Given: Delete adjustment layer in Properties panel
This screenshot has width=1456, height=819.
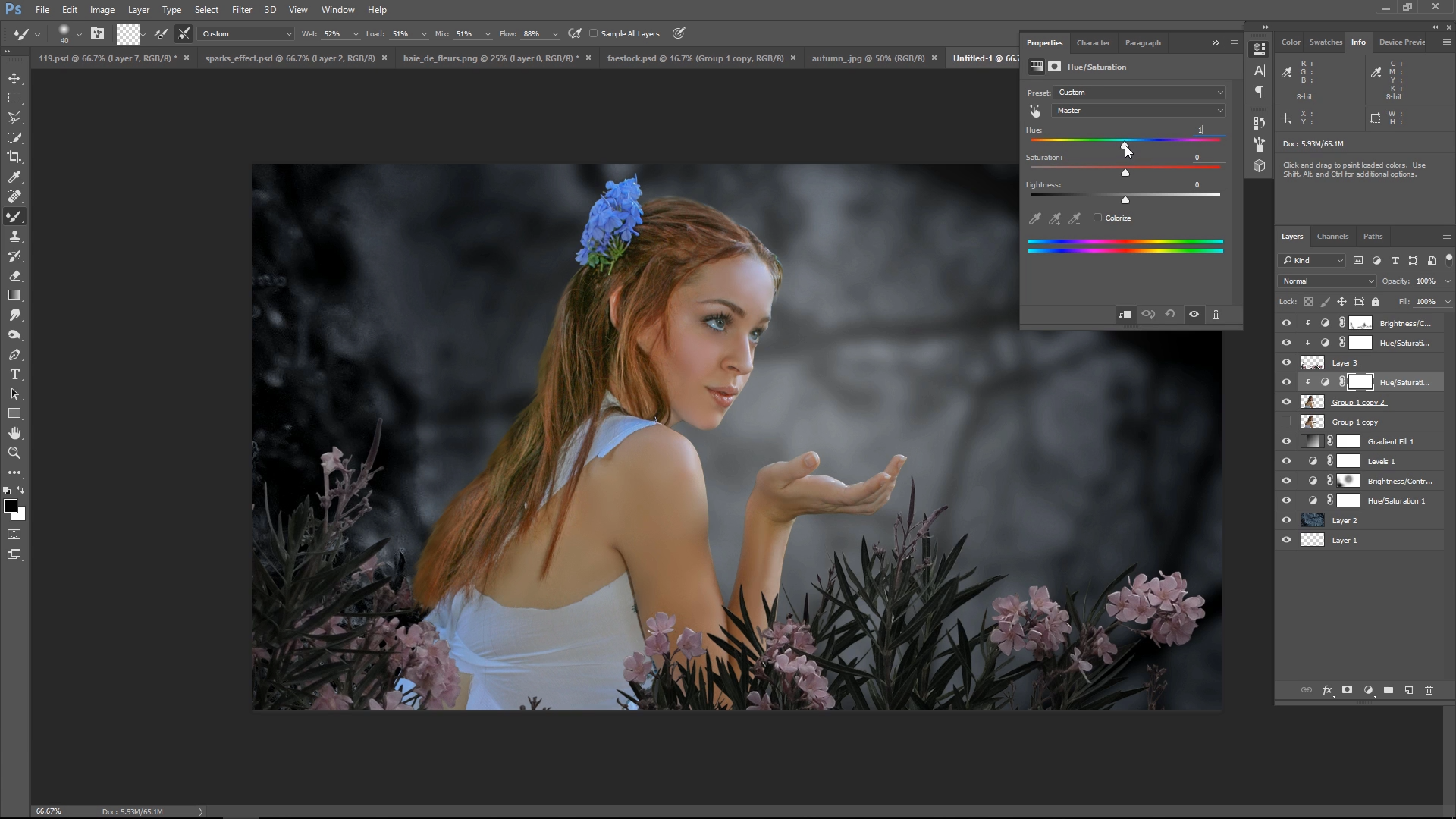Looking at the screenshot, I should click(x=1216, y=315).
